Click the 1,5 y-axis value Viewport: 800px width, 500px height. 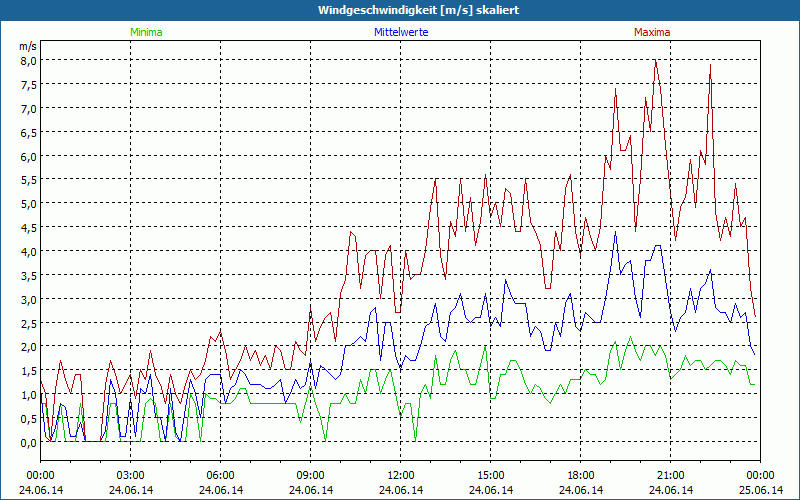coord(29,371)
